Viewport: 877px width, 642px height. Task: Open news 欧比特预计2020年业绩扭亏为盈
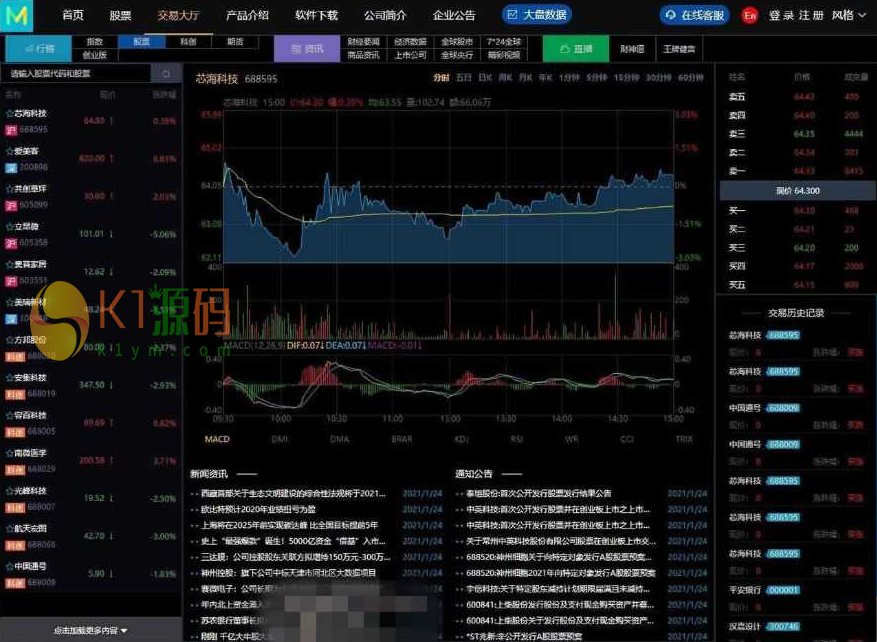pyautogui.click(x=258, y=509)
